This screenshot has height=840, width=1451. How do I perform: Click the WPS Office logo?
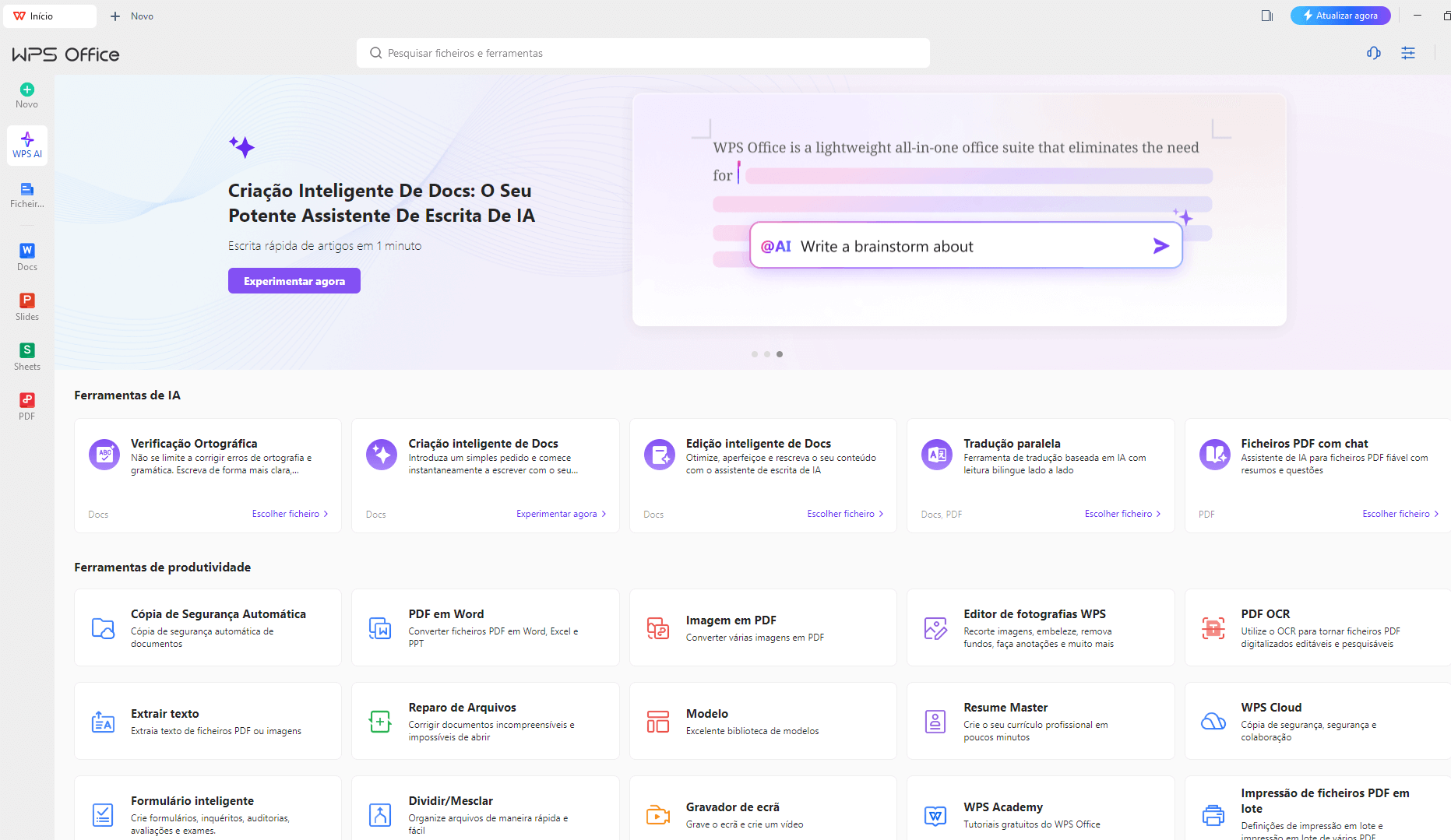coord(65,54)
